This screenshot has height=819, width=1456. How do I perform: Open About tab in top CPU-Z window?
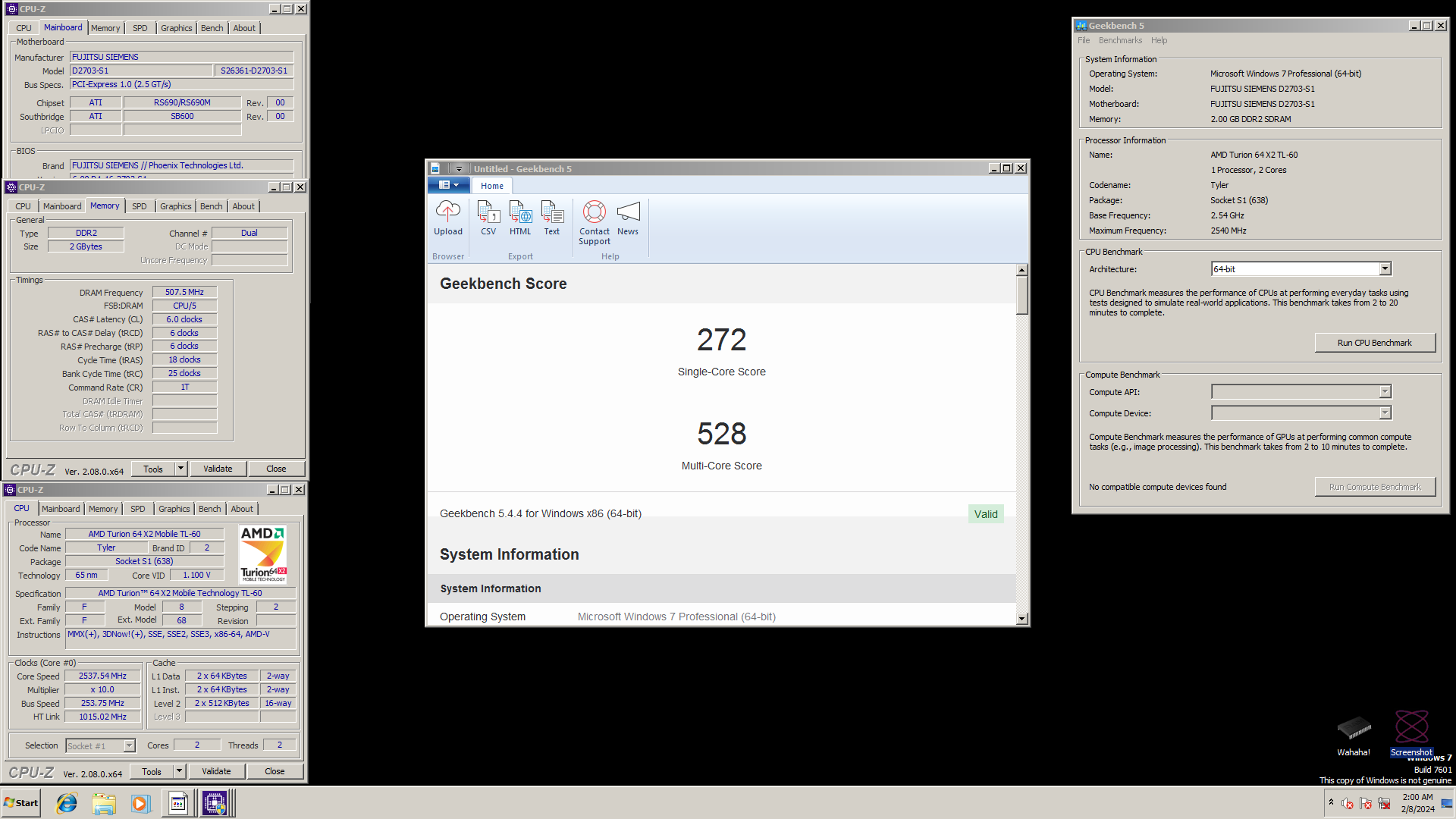click(x=244, y=28)
